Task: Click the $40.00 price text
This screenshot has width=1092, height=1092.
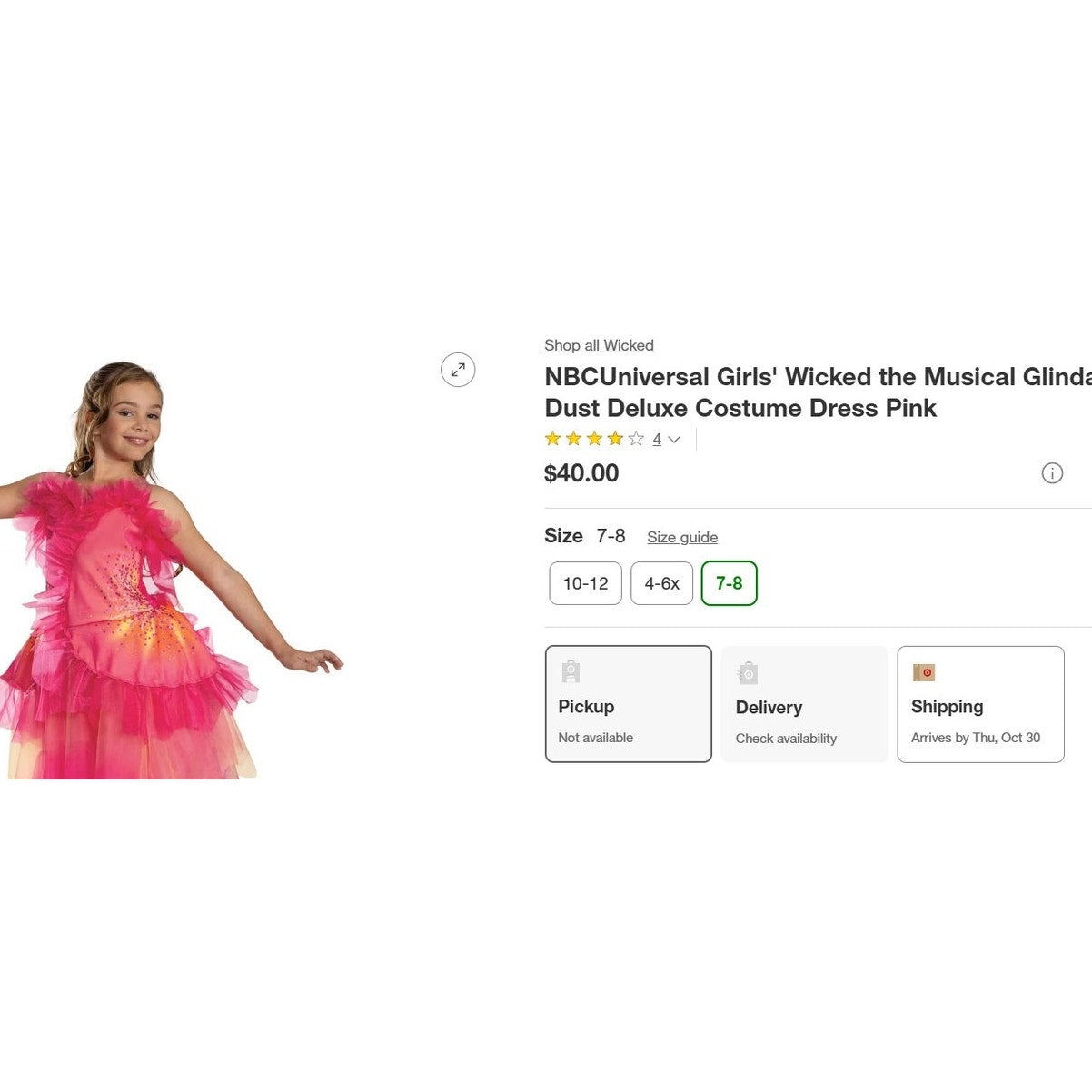Action: point(581,473)
